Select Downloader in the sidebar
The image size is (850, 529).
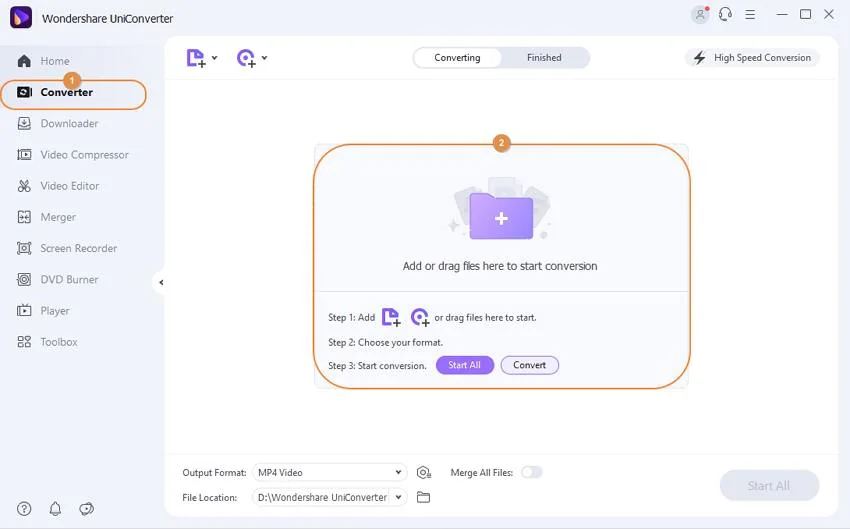[69, 124]
